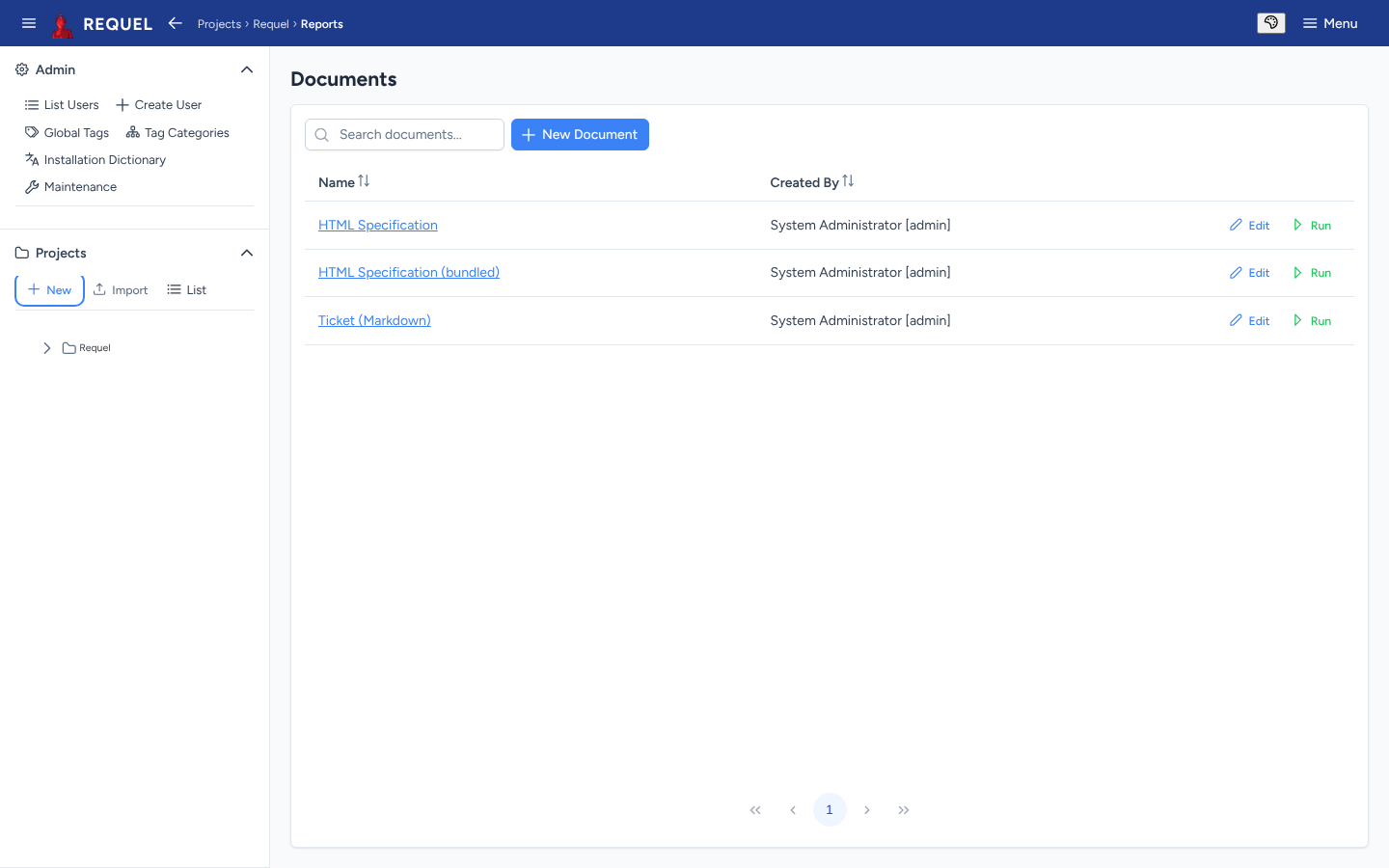Select page 1 in pagination
Viewport: 1389px width, 868px height.
pyautogui.click(x=830, y=810)
